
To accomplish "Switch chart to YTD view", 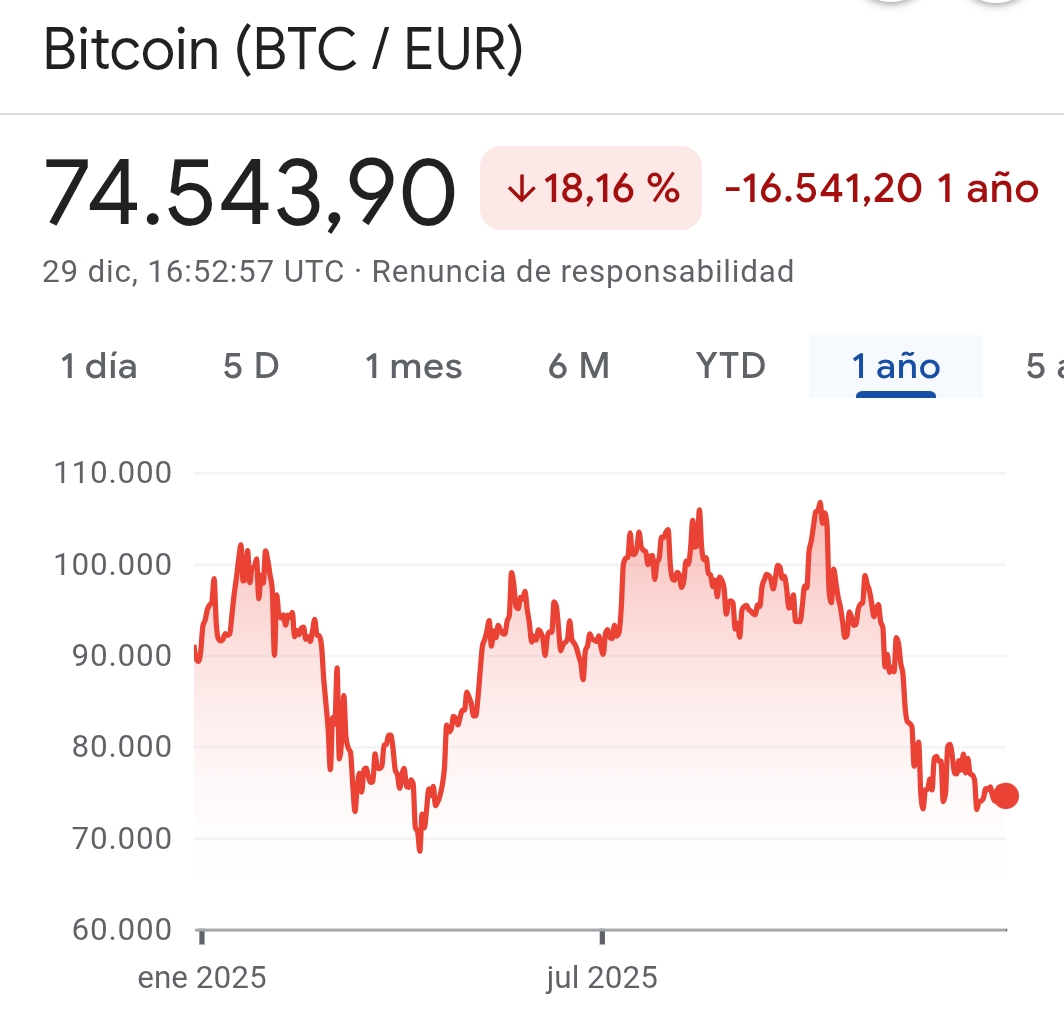I will coord(731,367).
